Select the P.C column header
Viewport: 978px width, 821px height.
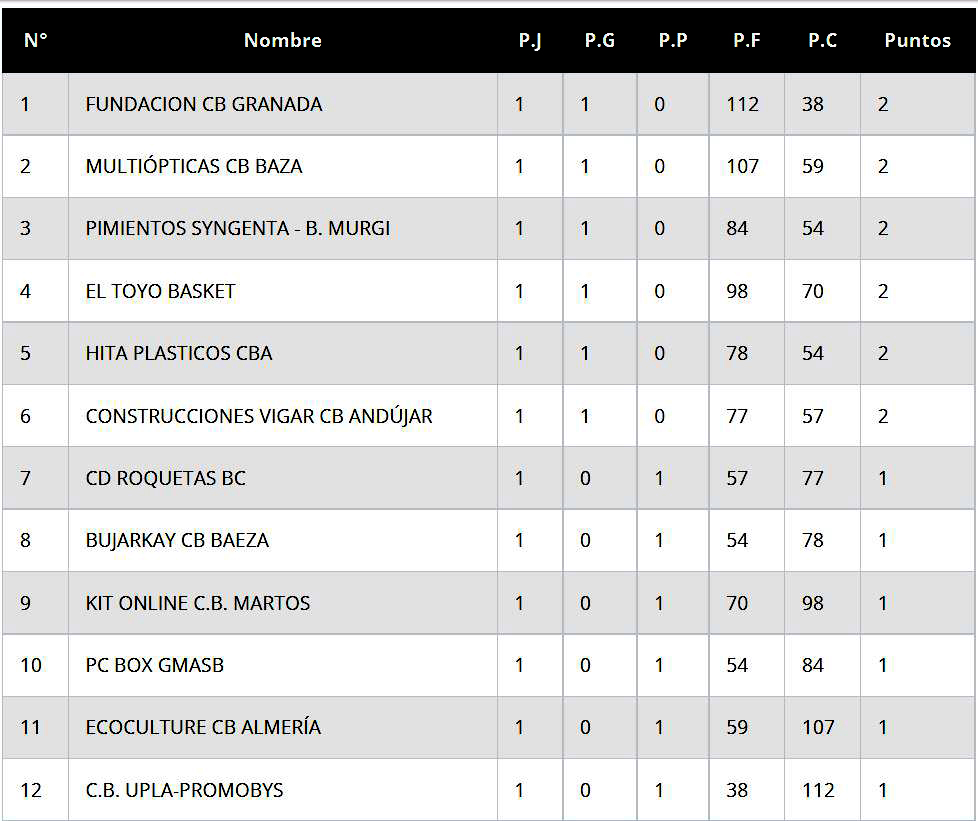(822, 41)
